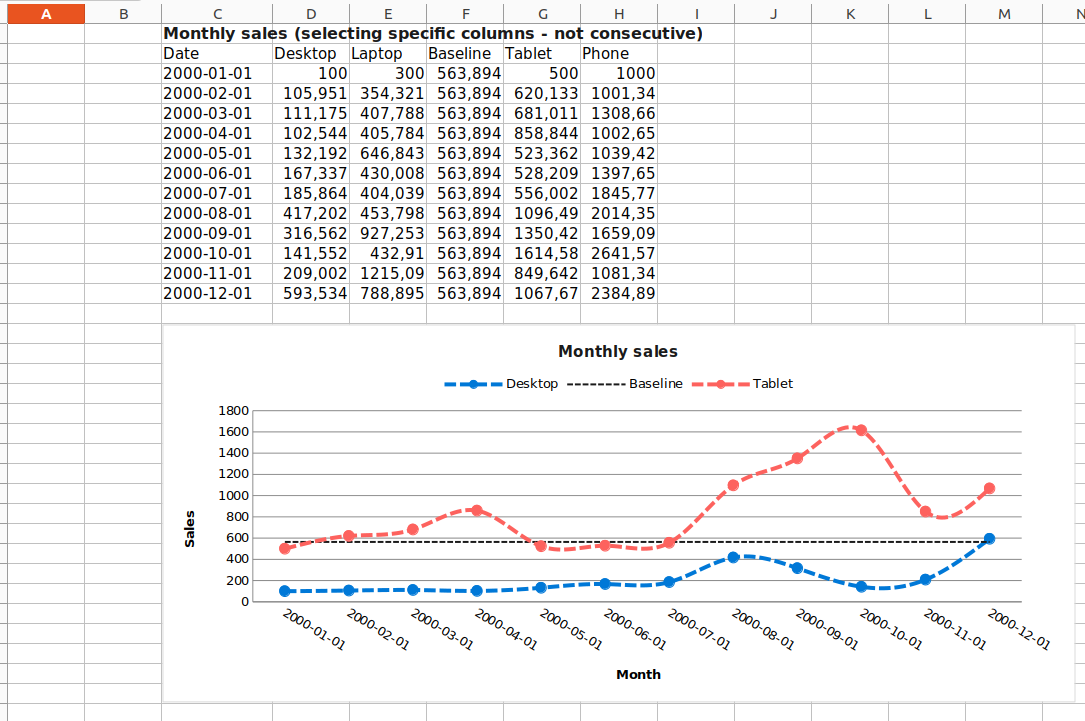The width and height of the screenshot is (1085, 721).
Task: Select the table title cell Monthly sales
Action: click(432, 33)
